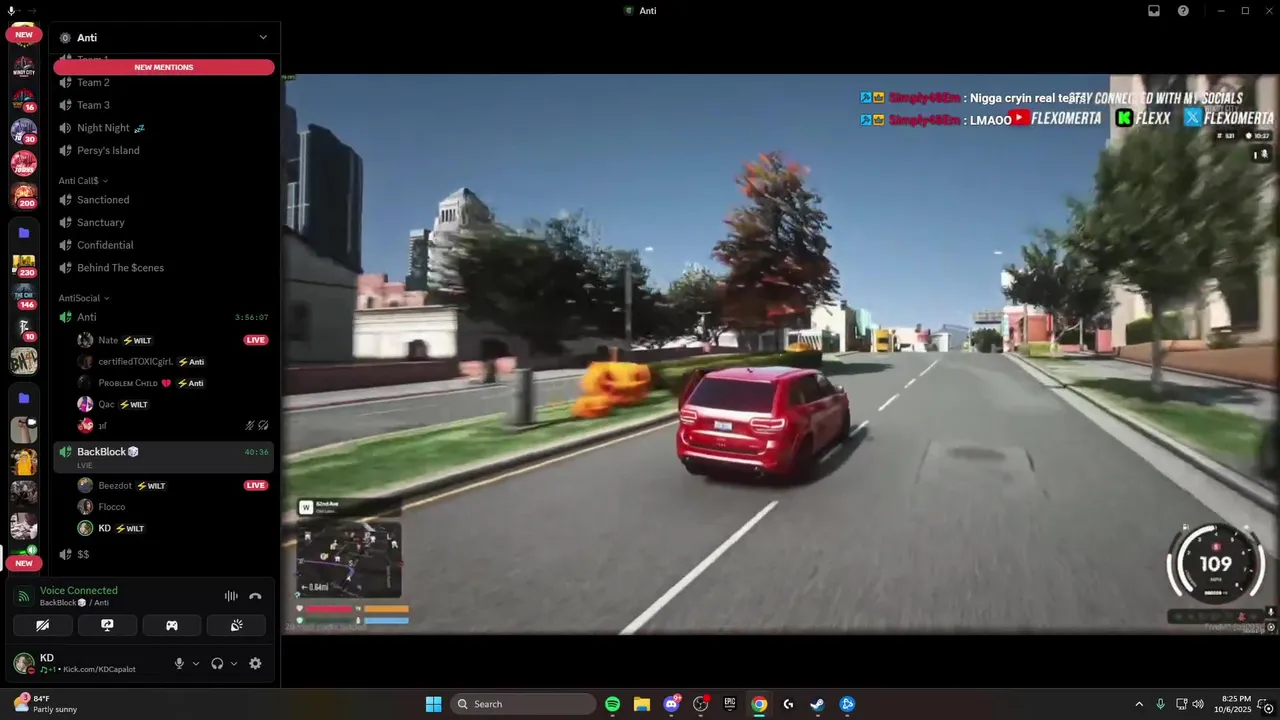The height and width of the screenshot is (720, 1280).
Task: Join Persy's Island voice channel
Action: (x=164, y=150)
